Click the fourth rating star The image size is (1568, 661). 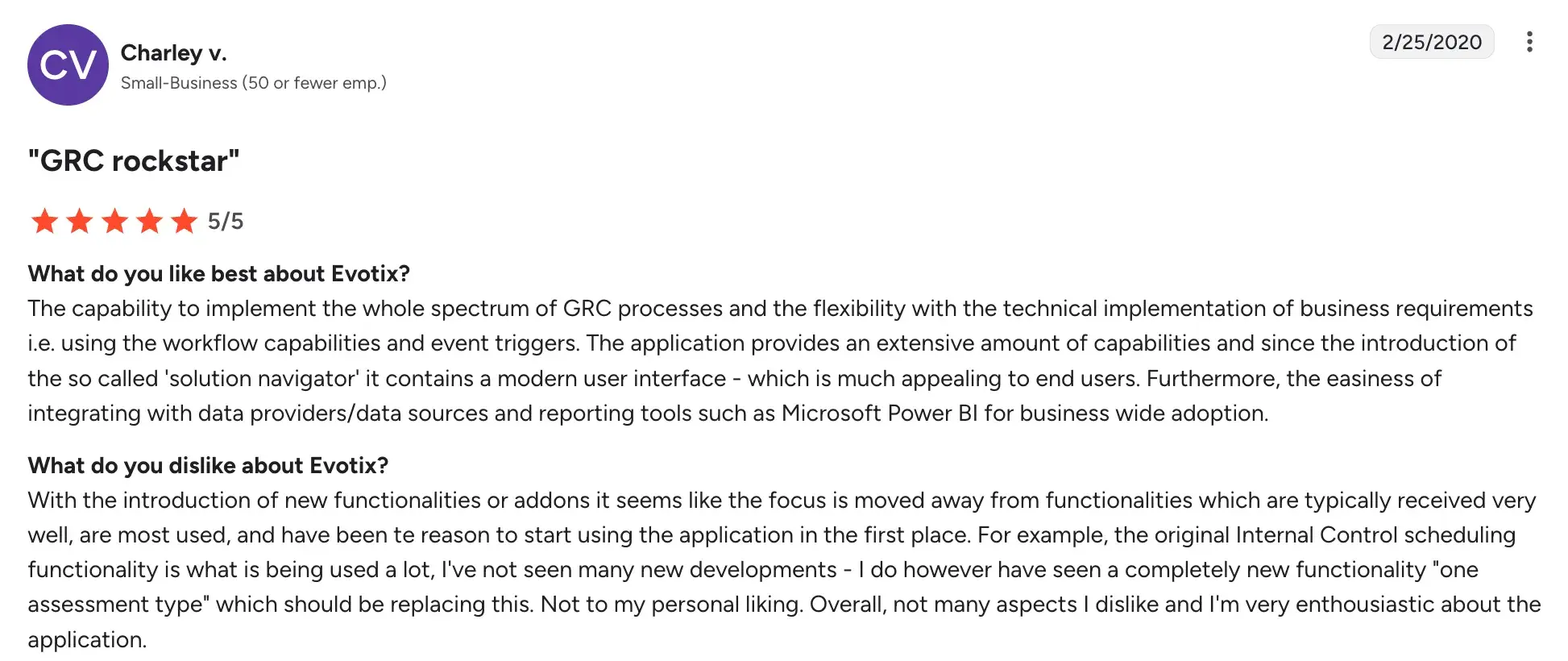tap(150, 221)
